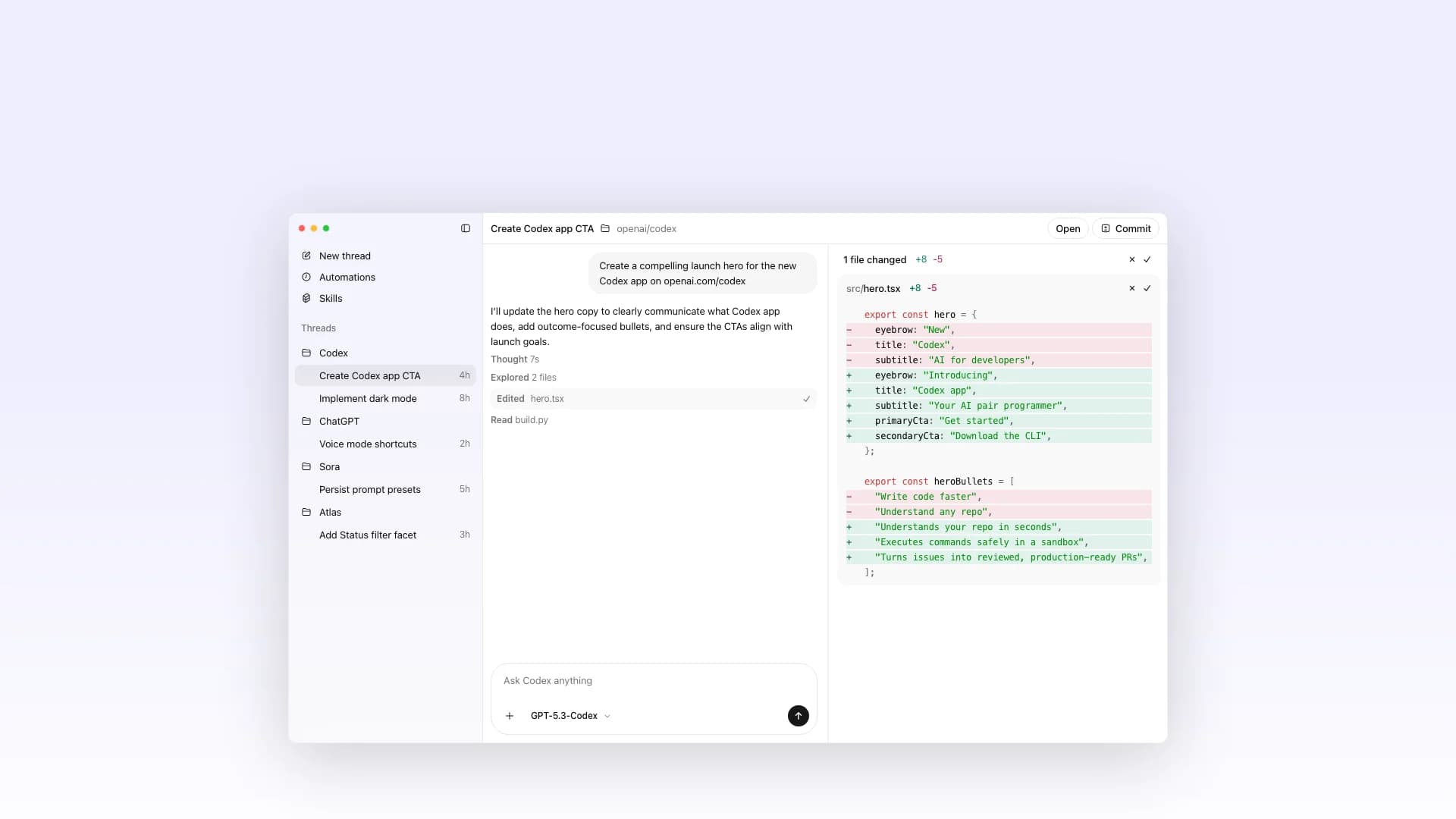The image size is (1456, 819).
Task: Open the GPT-5.3-Codex model dropdown
Action: pyautogui.click(x=569, y=715)
